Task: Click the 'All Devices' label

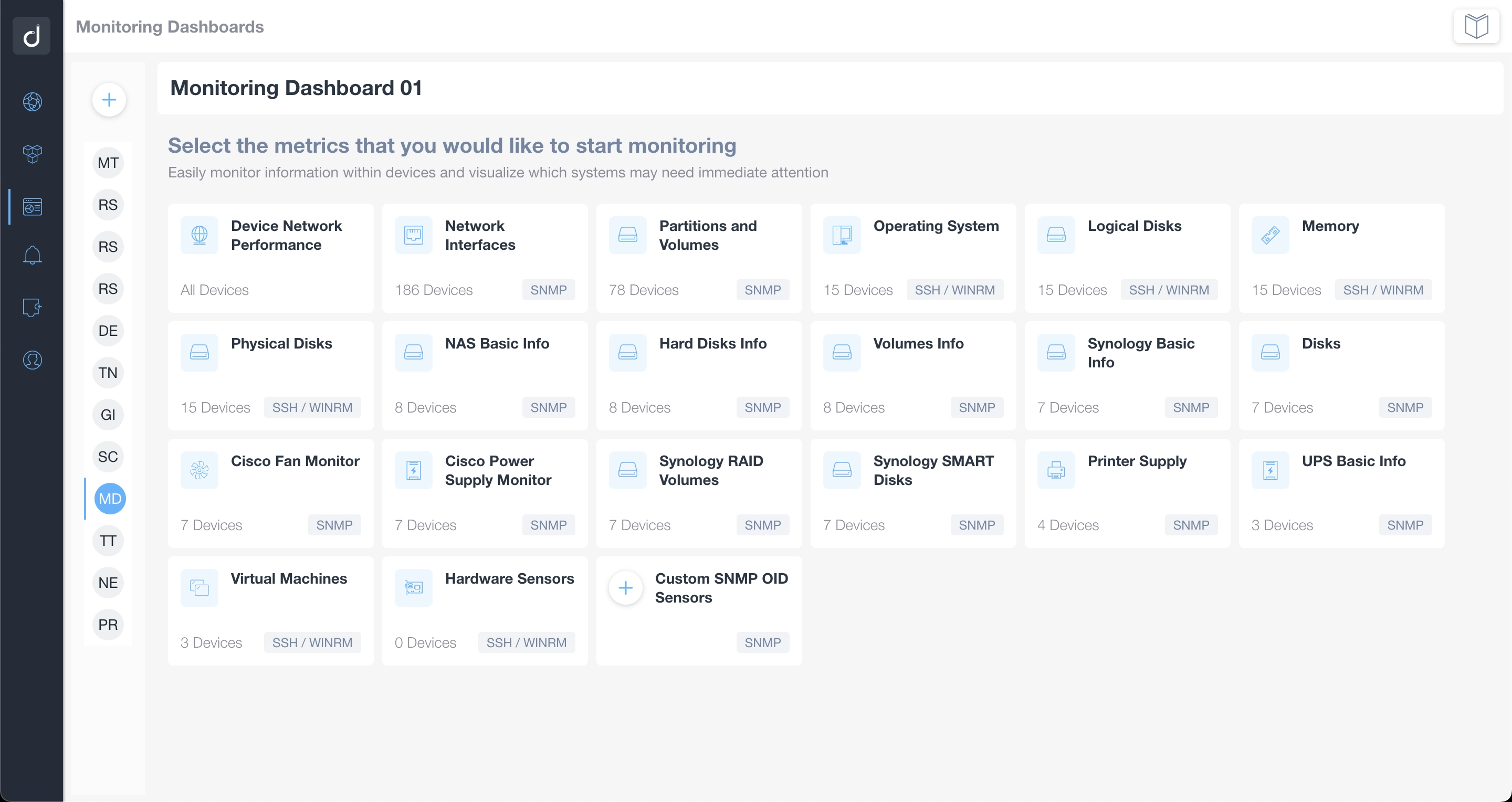Action: tap(214, 290)
